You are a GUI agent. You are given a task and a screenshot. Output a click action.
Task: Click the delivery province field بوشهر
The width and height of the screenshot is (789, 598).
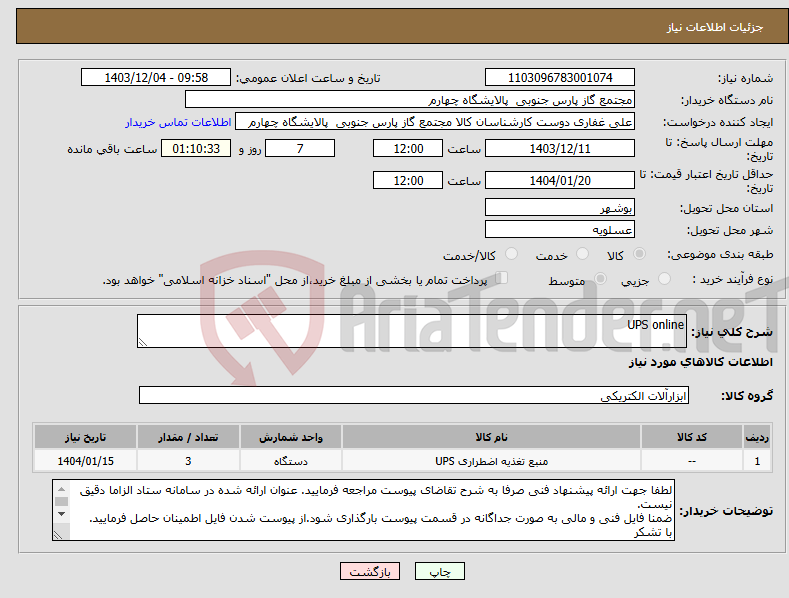560,207
